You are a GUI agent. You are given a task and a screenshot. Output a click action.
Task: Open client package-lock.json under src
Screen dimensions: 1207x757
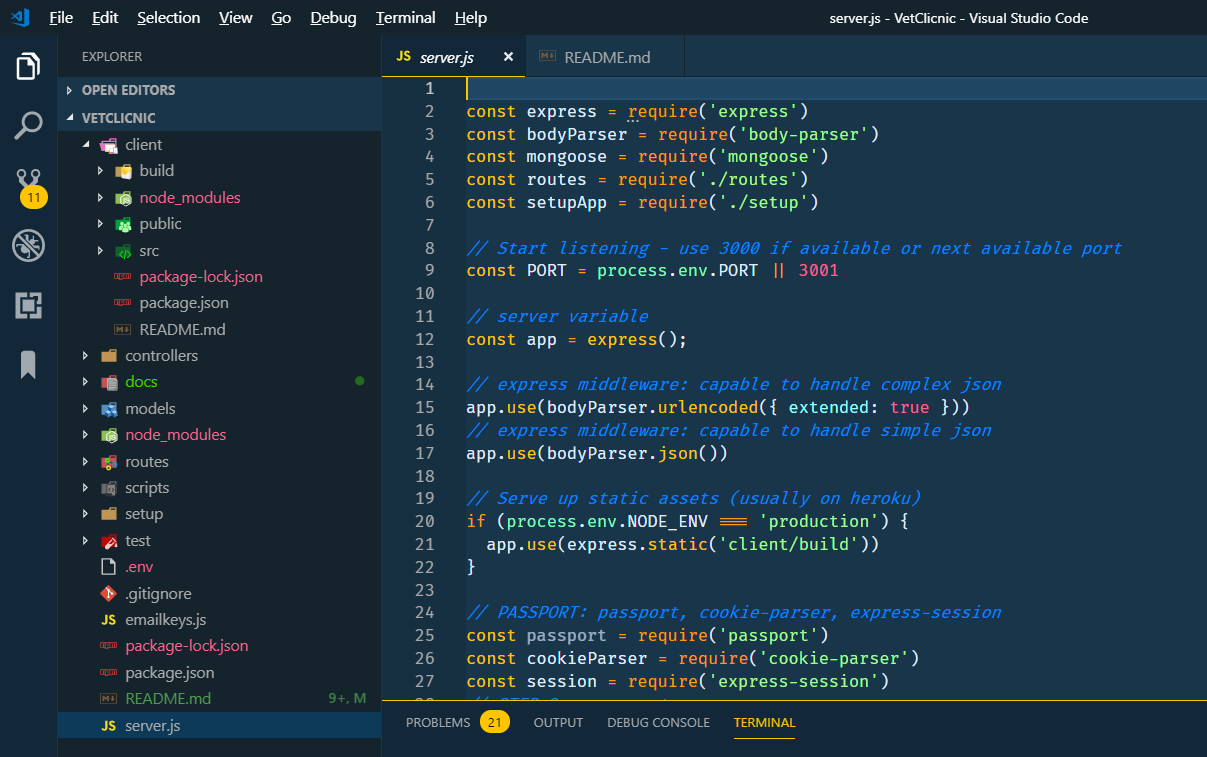pos(219,277)
